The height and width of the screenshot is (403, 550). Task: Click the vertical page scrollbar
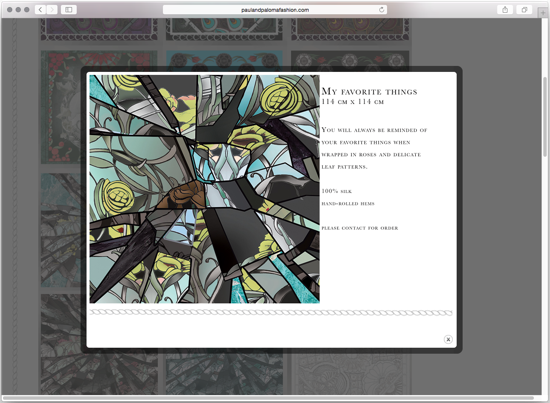coord(545,117)
